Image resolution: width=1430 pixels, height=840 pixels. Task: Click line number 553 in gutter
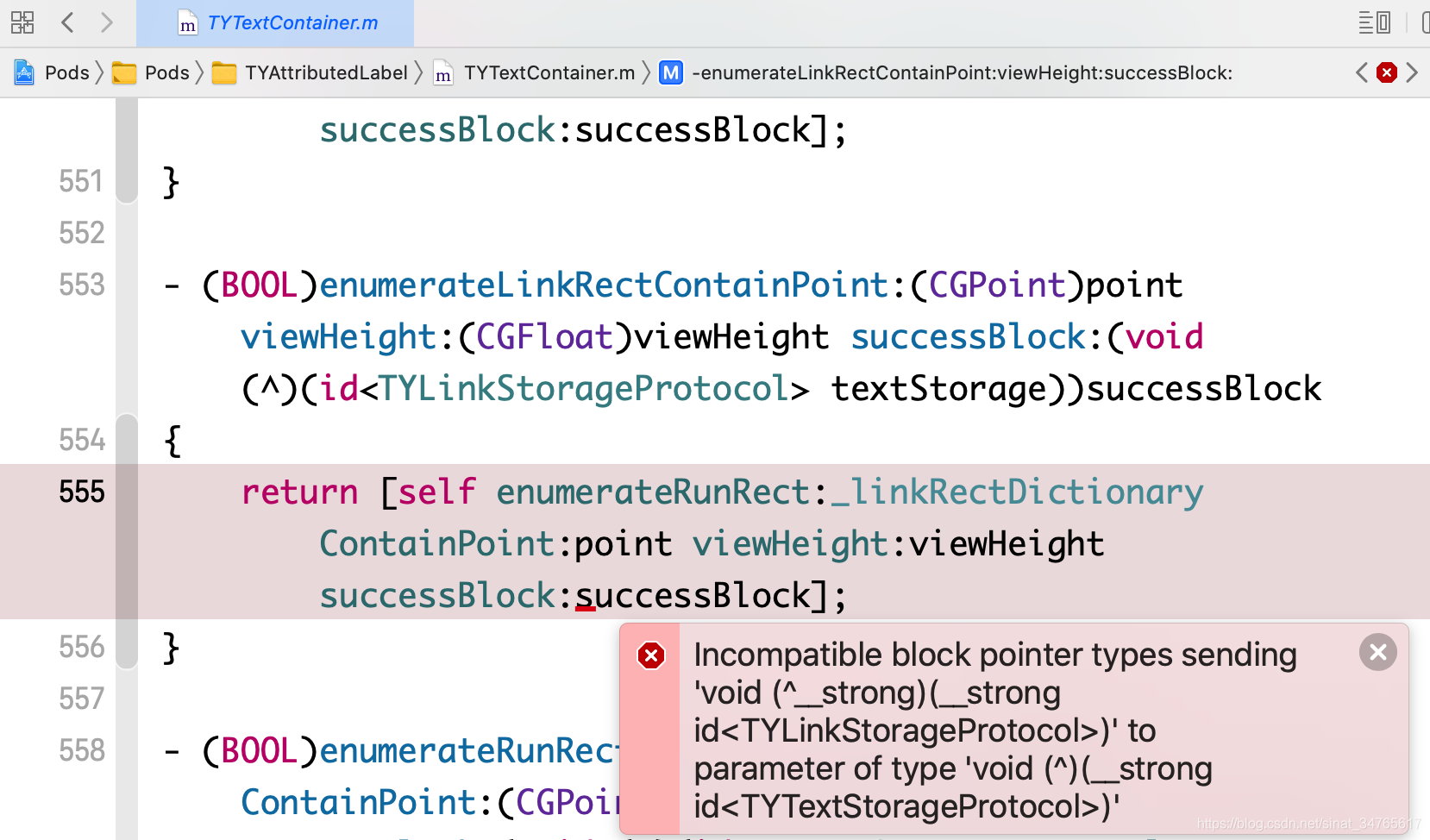point(82,285)
